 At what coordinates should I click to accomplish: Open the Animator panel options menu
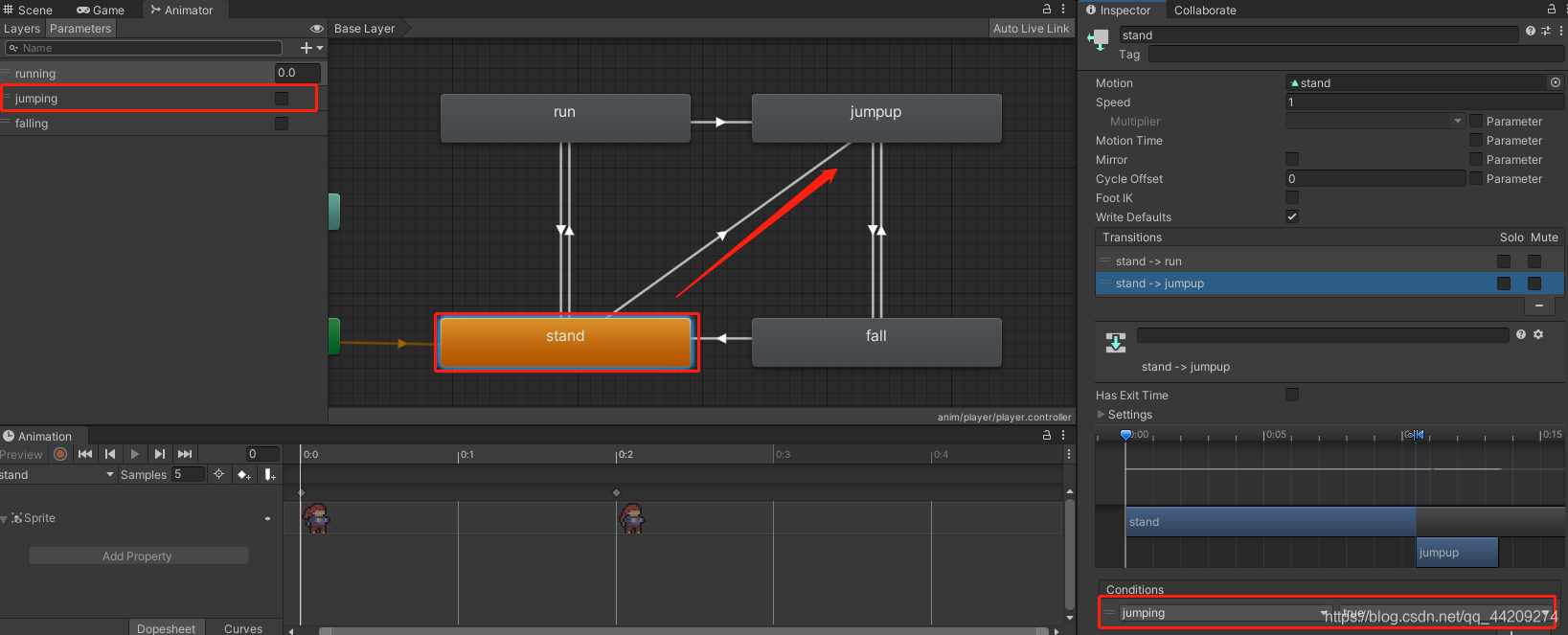pyautogui.click(x=1063, y=9)
